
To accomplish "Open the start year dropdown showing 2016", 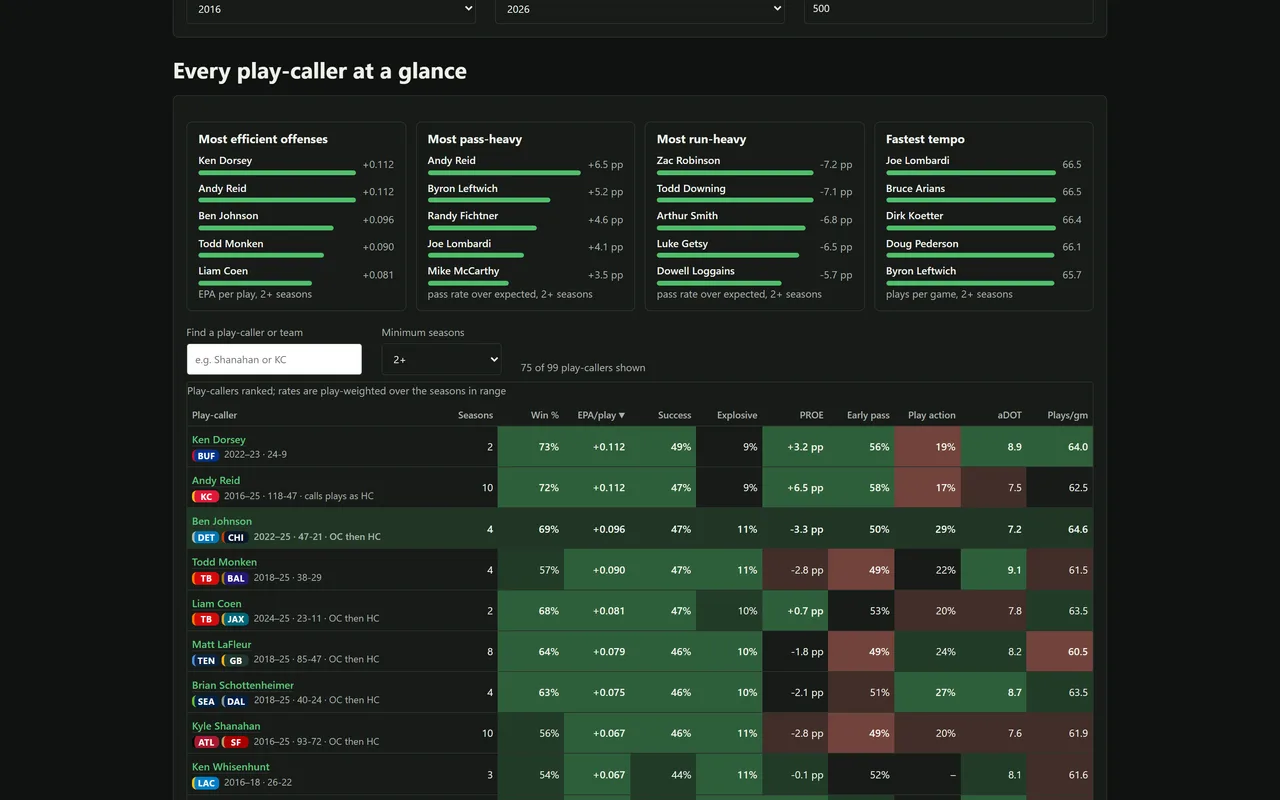I will tap(331, 9).
